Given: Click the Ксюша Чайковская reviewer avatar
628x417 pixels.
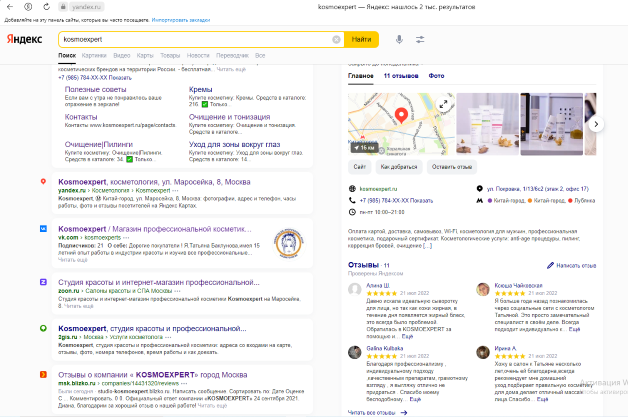Looking at the screenshot, I should [x=483, y=289].
